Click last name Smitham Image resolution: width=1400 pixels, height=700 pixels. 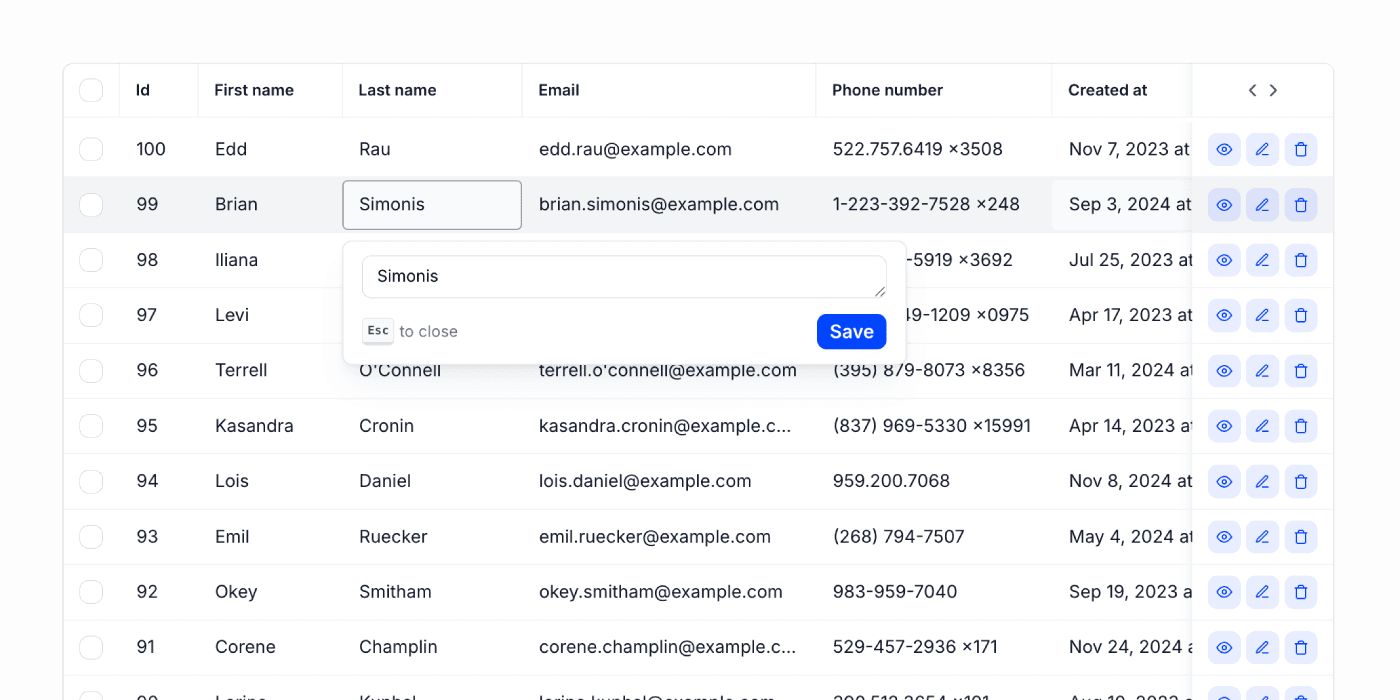[x=395, y=592]
